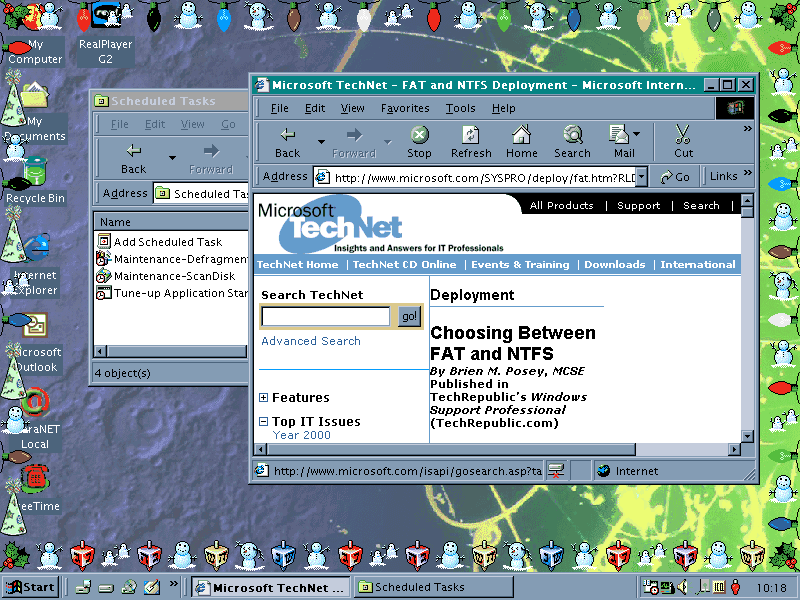Switch to Scheduled Tasks taskbar button
This screenshot has width=800, height=600.
point(432,587)
